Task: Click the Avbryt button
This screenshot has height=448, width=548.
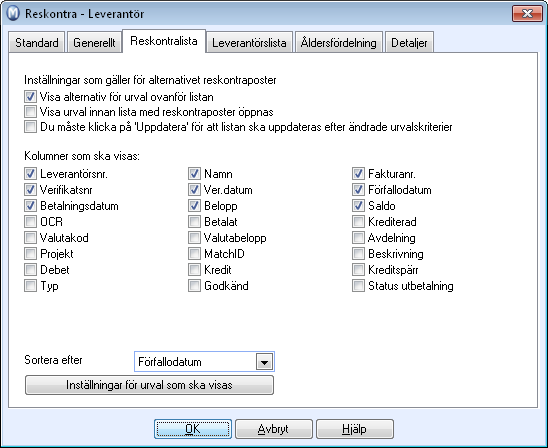Action: click(274, 429)
